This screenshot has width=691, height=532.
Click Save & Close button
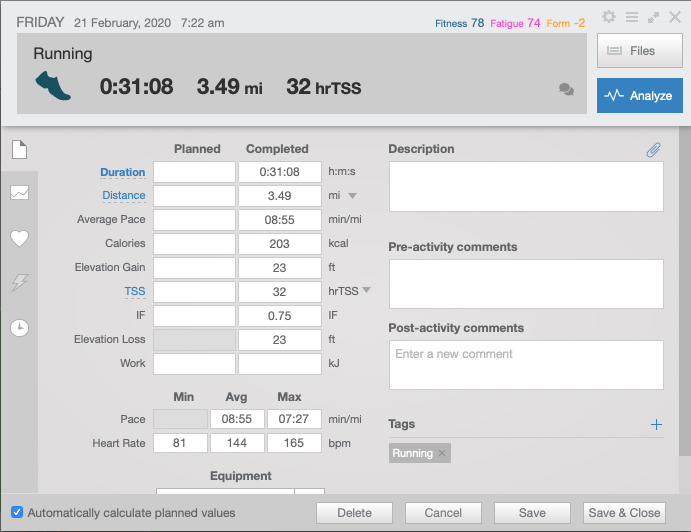624,513
